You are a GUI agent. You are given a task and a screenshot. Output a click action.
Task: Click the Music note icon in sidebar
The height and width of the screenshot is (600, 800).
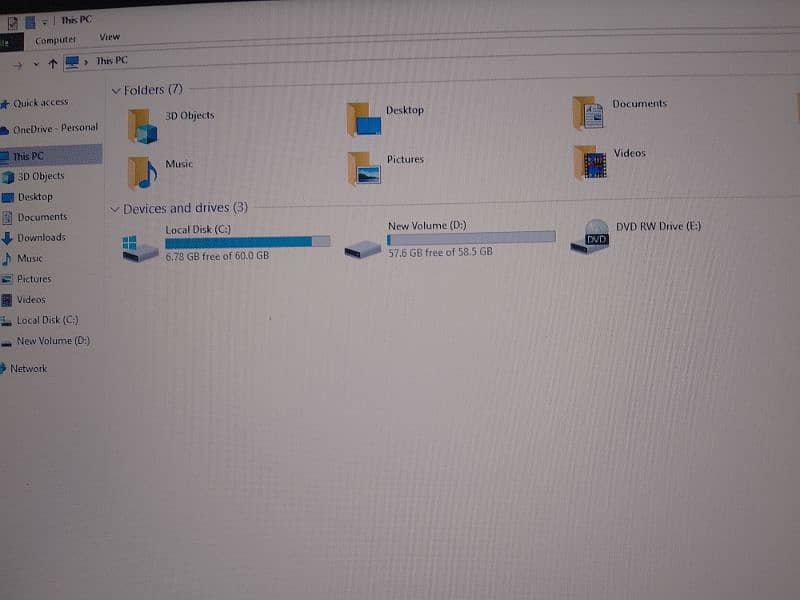7,259
